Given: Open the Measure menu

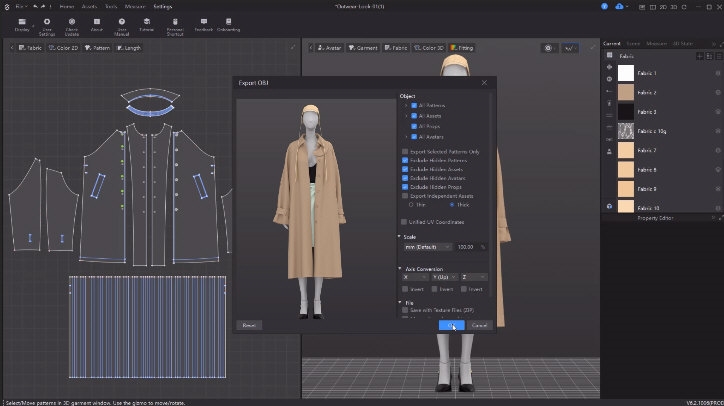Looking at the screenshot, I should point(135,7).
